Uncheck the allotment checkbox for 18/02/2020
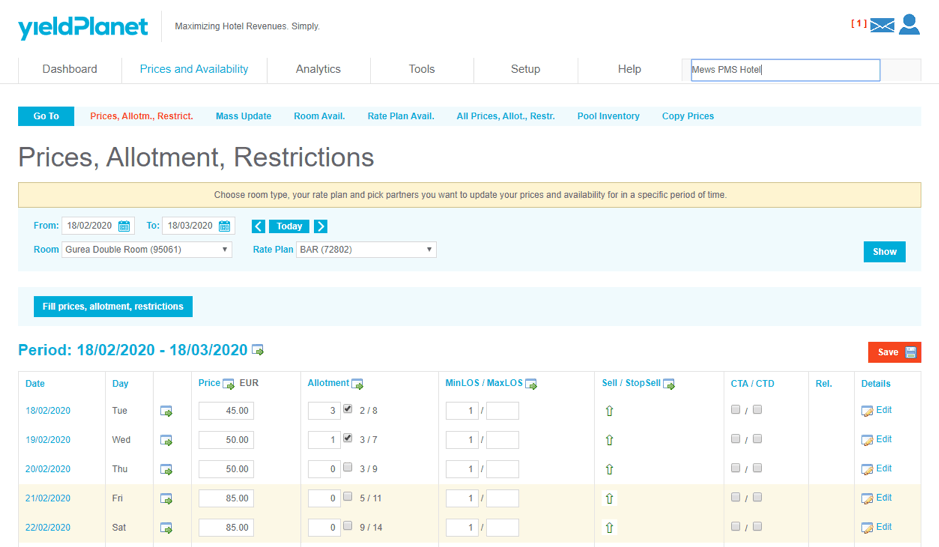The width and height of the screenshot is (939, 547). click(x=347, y=409)
